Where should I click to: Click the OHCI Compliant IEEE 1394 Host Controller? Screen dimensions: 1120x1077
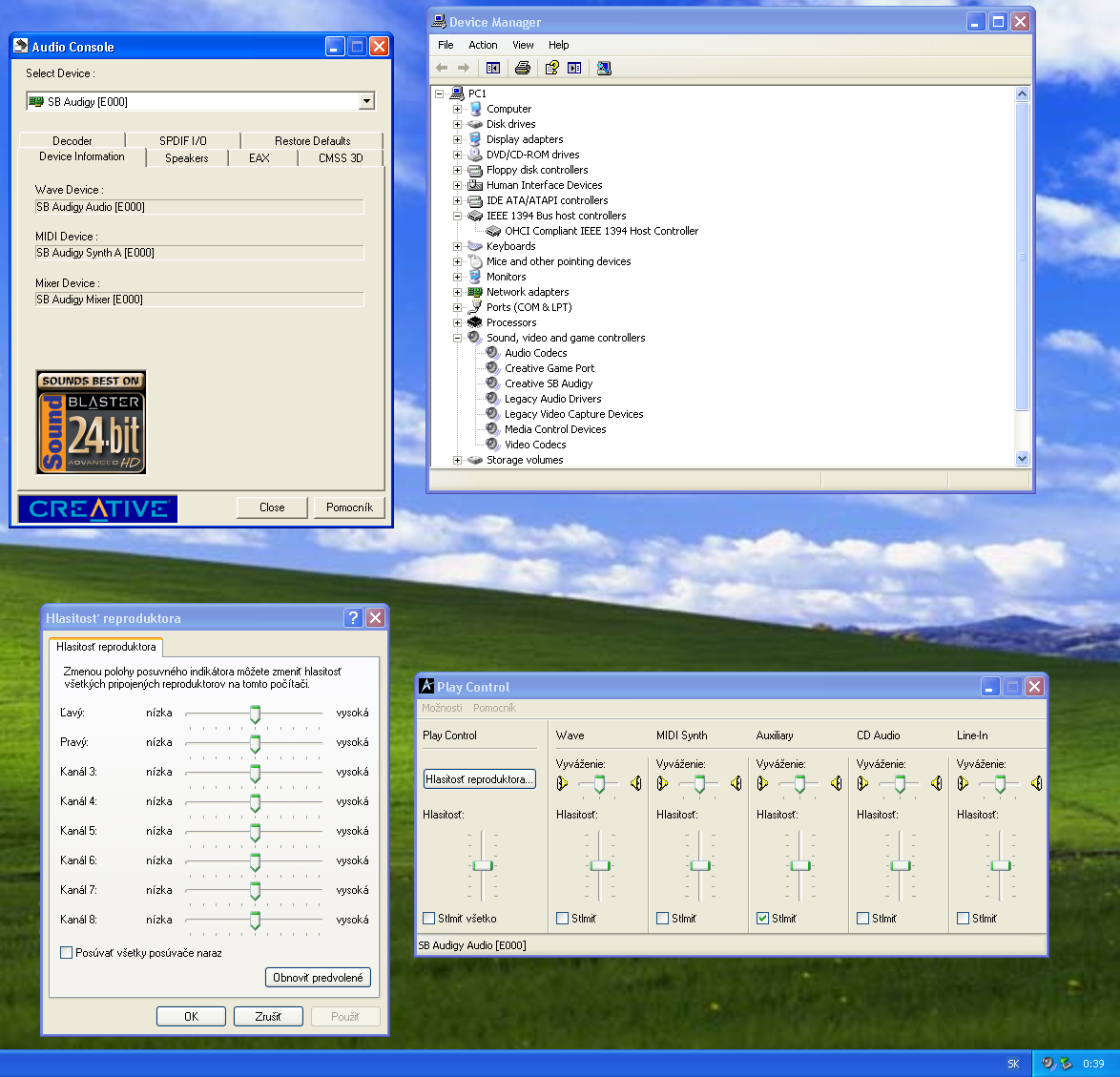tap(601, 231)
